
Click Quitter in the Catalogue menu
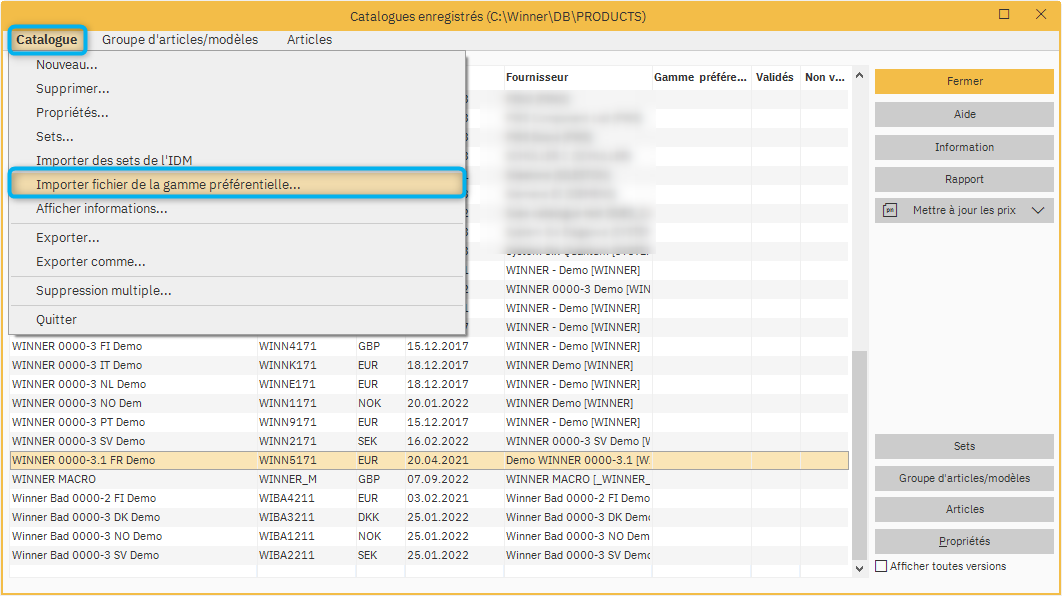(x=56, y=320)
